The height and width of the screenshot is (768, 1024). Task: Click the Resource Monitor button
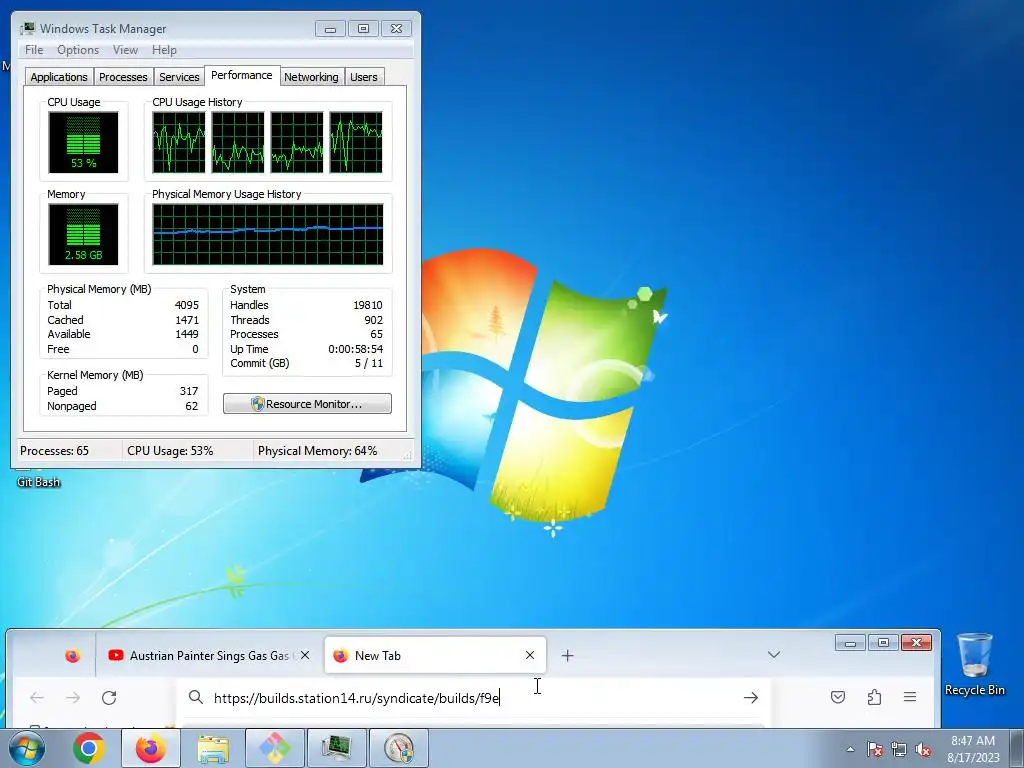(308, 404)
